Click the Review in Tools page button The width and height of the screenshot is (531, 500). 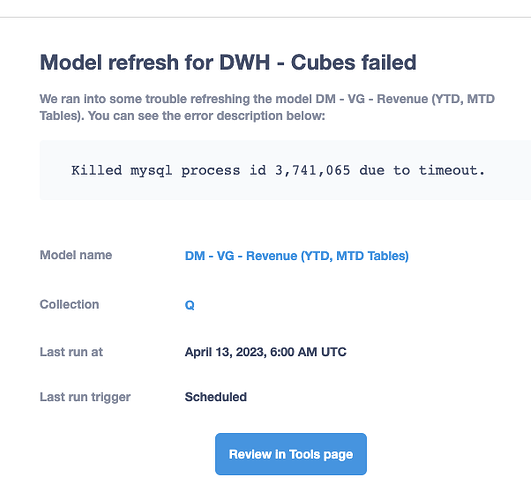point(291,454)
